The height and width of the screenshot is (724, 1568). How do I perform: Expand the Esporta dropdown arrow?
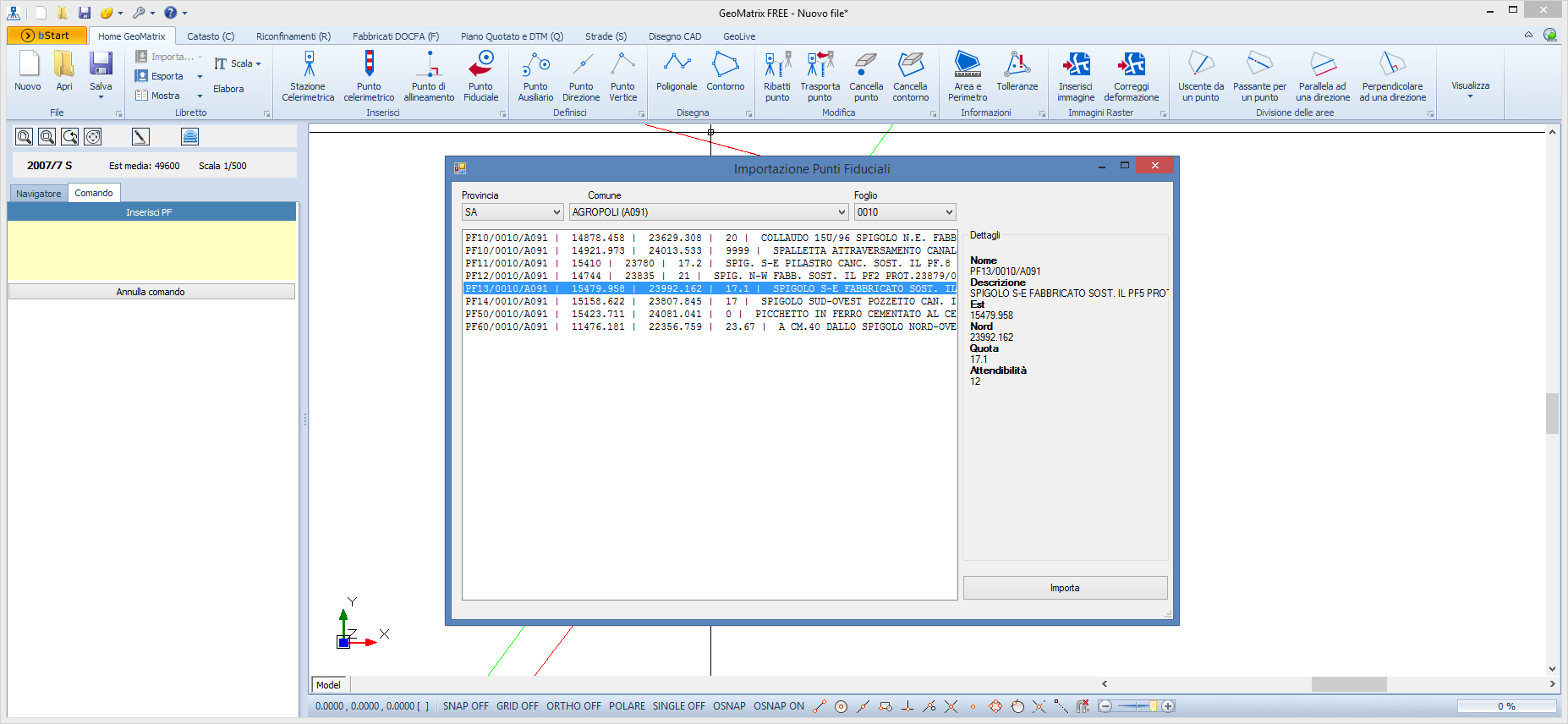tap(200, 76)
